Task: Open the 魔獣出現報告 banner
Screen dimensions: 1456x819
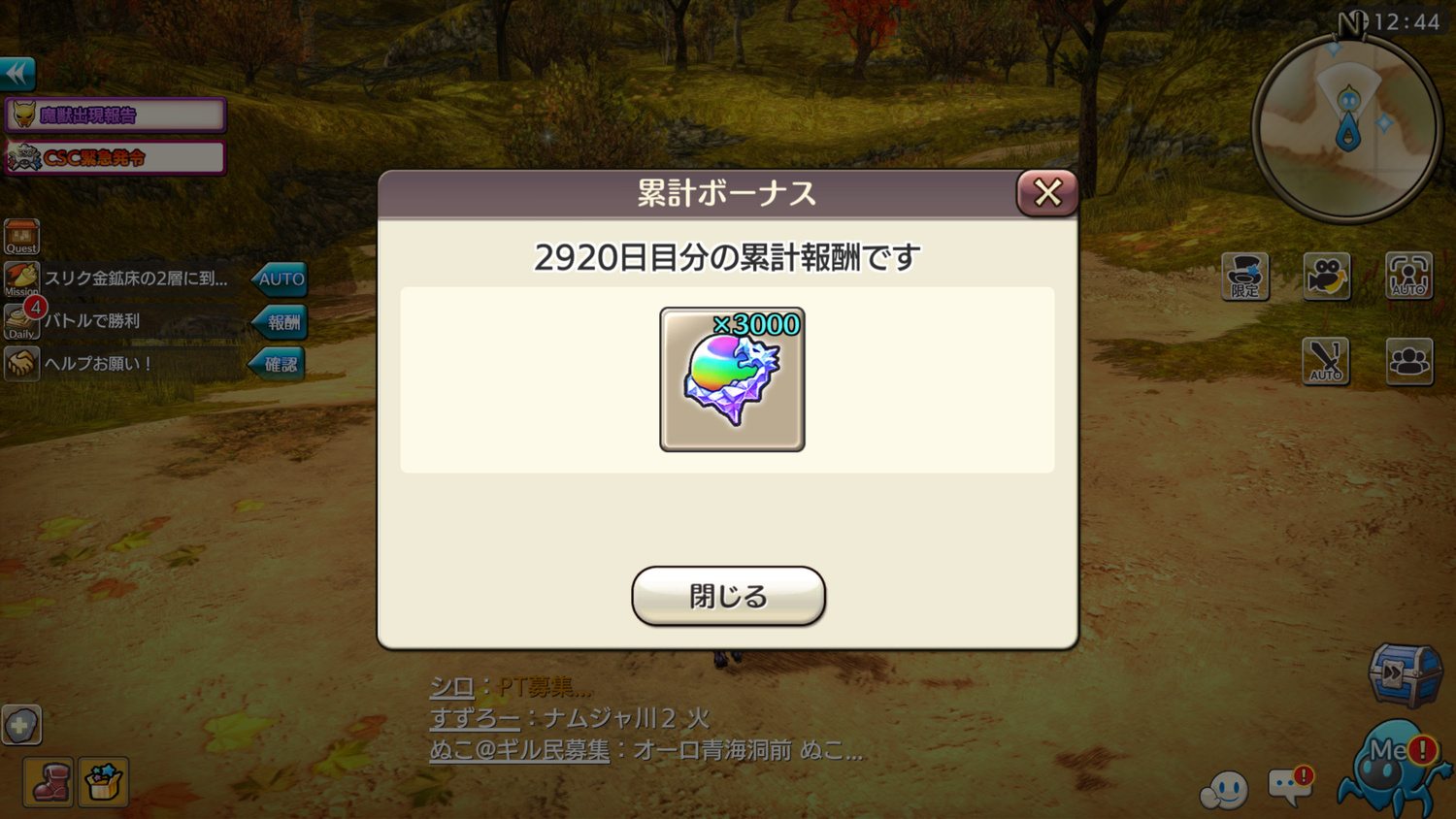Action: click(x=116, y=115)
